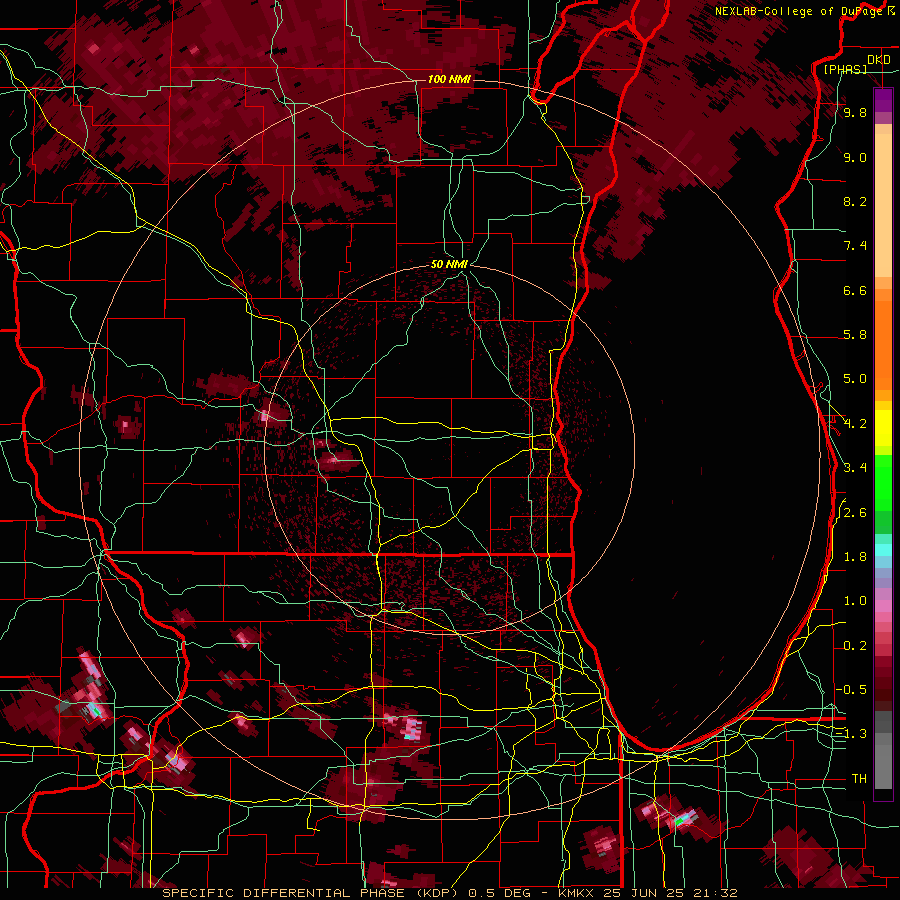Click the 1.8 value on the scale

click(x=855, y=557)
